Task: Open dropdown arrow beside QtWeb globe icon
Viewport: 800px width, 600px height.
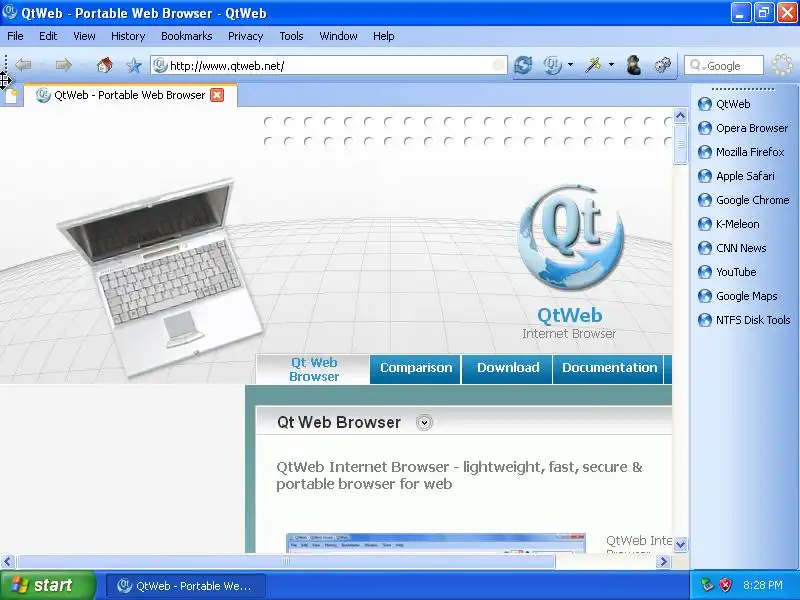Action: pyautogui.click(x=570, y=65)
